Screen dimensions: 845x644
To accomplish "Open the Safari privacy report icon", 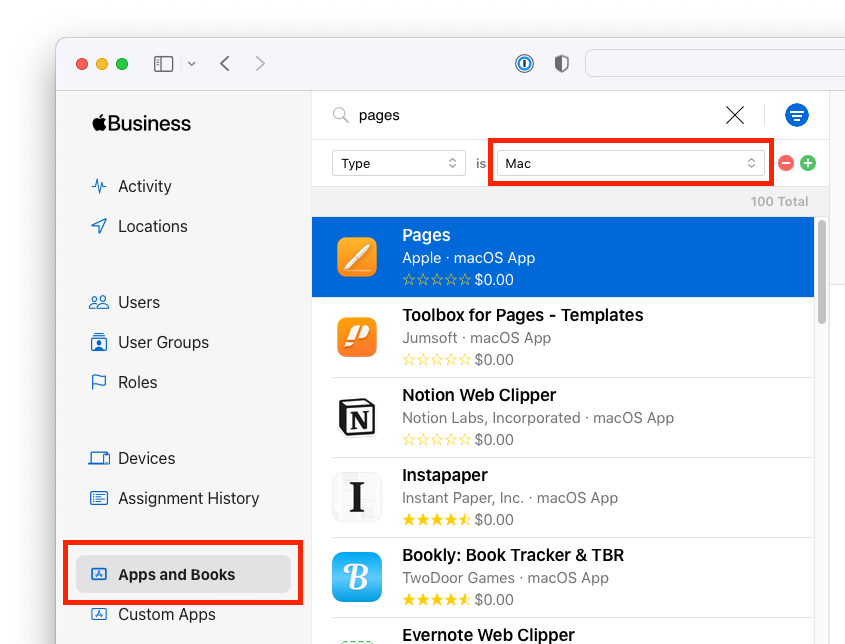I will point(524,63).
